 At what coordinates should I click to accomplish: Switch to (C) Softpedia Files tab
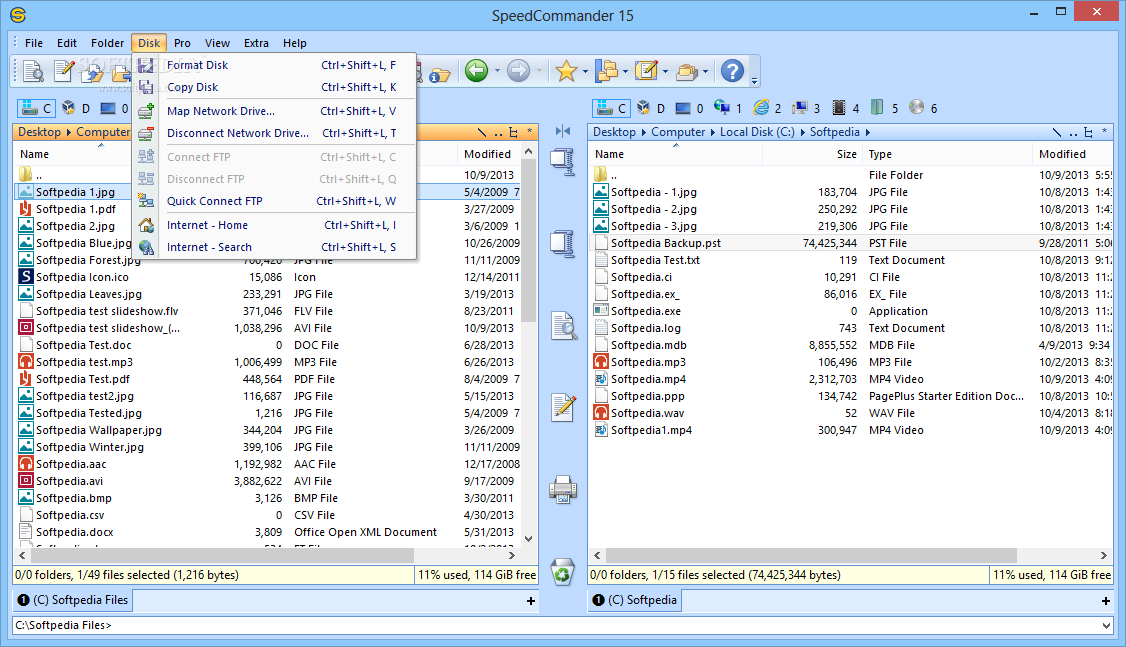click(73, 600)
